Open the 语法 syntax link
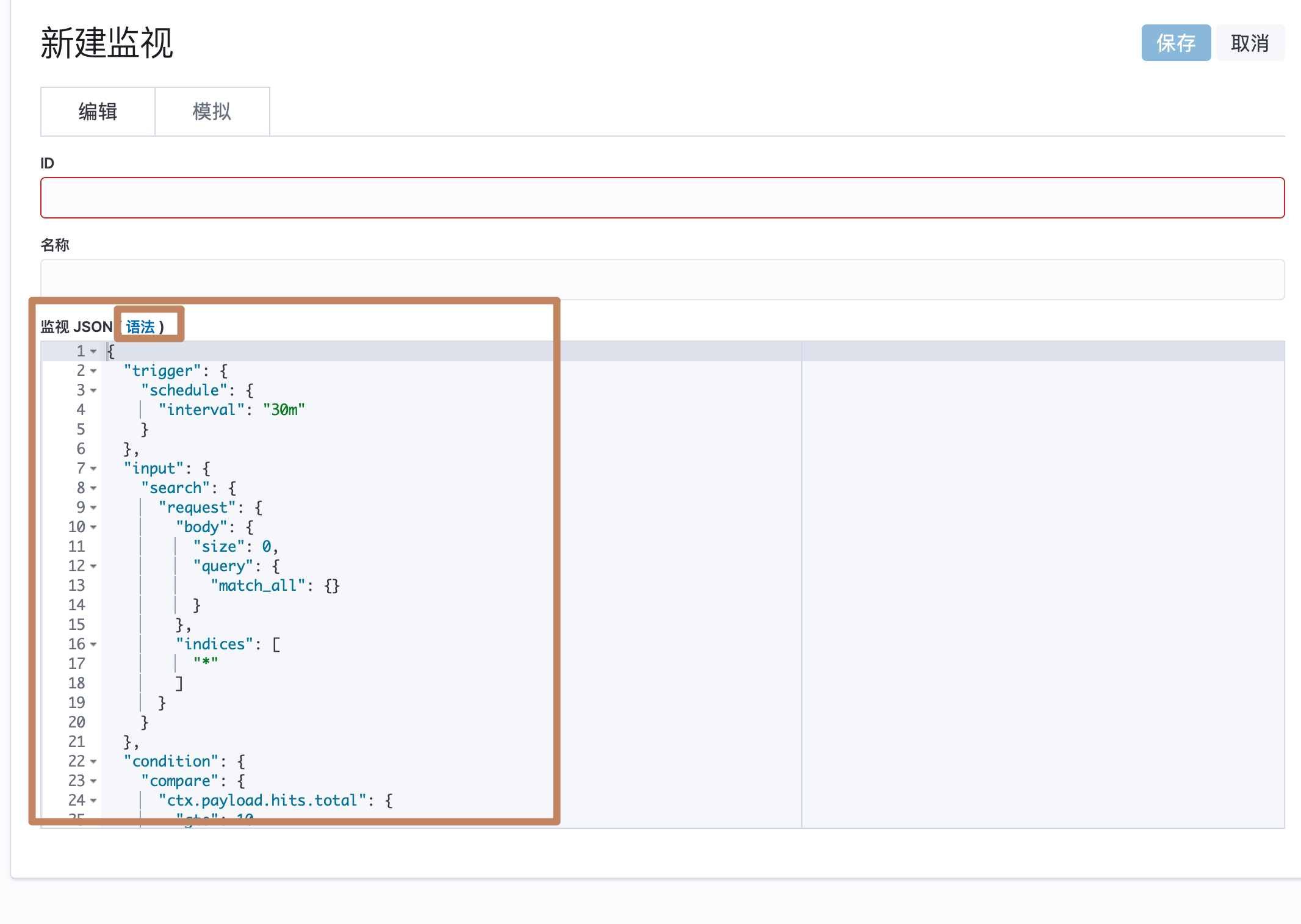The image size is (1301, 924). click(140, 327)
